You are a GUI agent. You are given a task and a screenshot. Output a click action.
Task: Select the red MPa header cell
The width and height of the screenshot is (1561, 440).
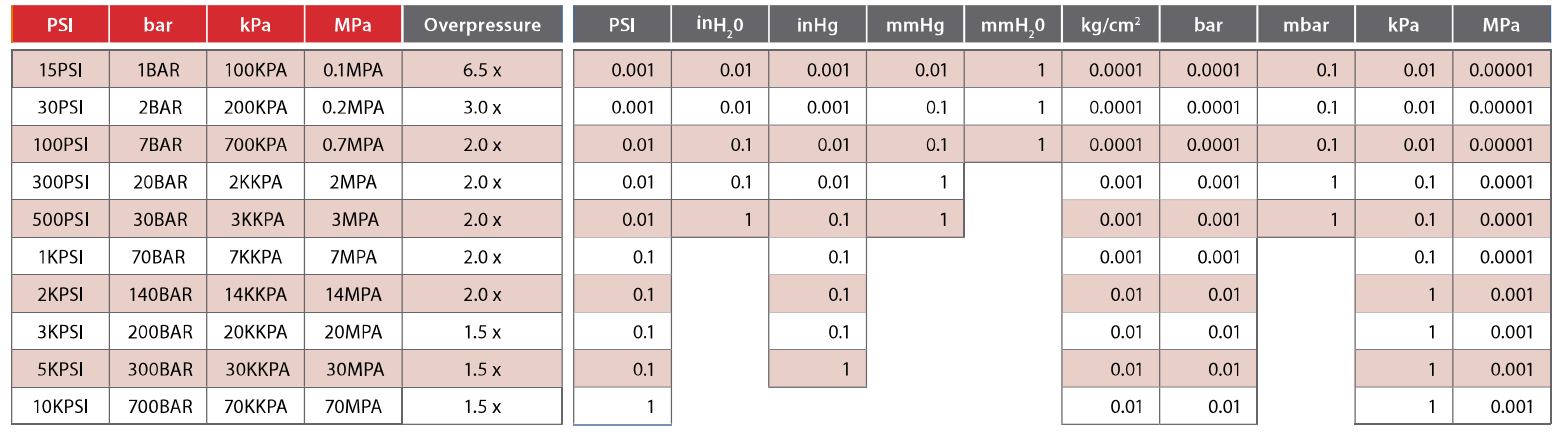point(353,25)
